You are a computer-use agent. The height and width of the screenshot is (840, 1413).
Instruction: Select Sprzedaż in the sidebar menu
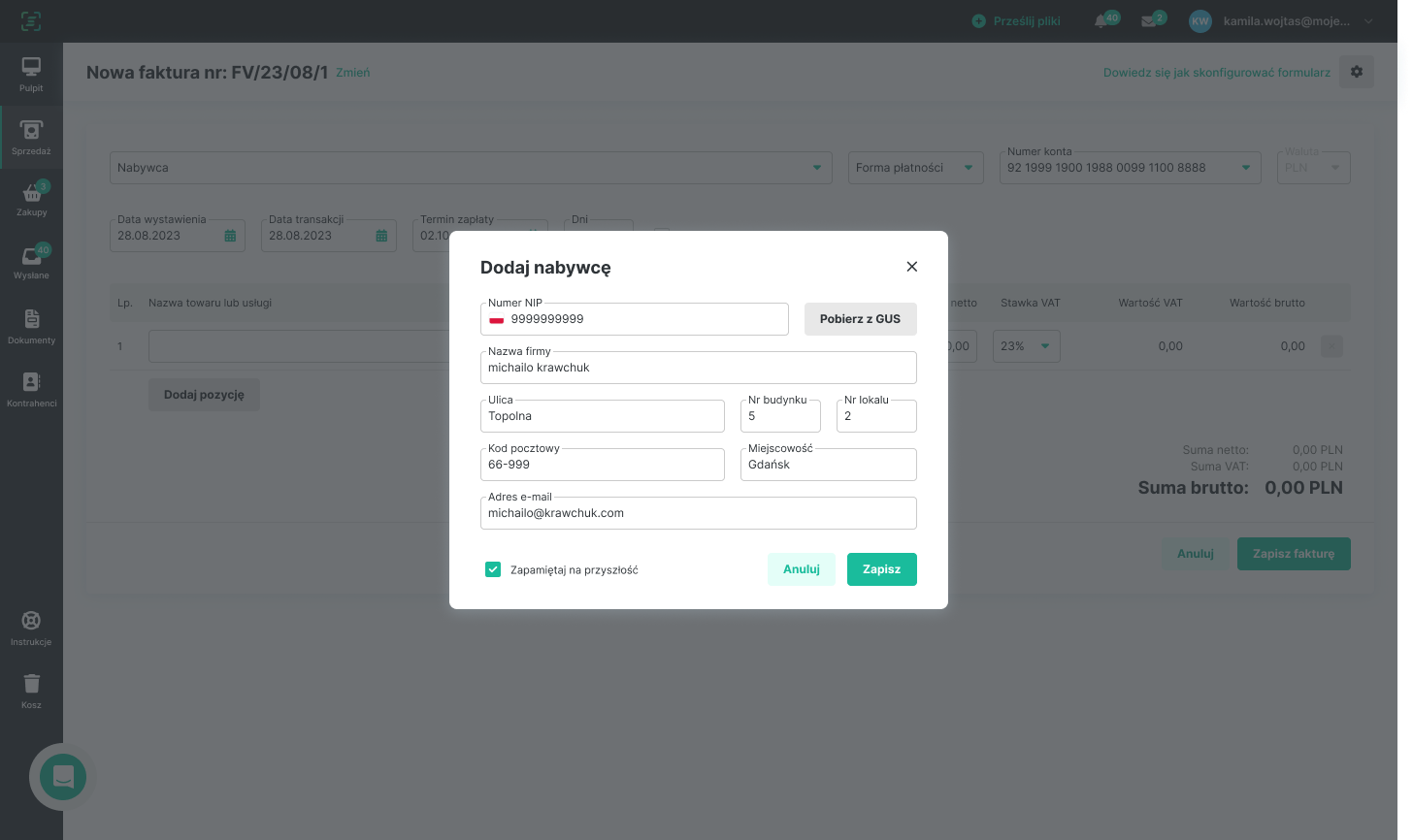pos(31,136)
